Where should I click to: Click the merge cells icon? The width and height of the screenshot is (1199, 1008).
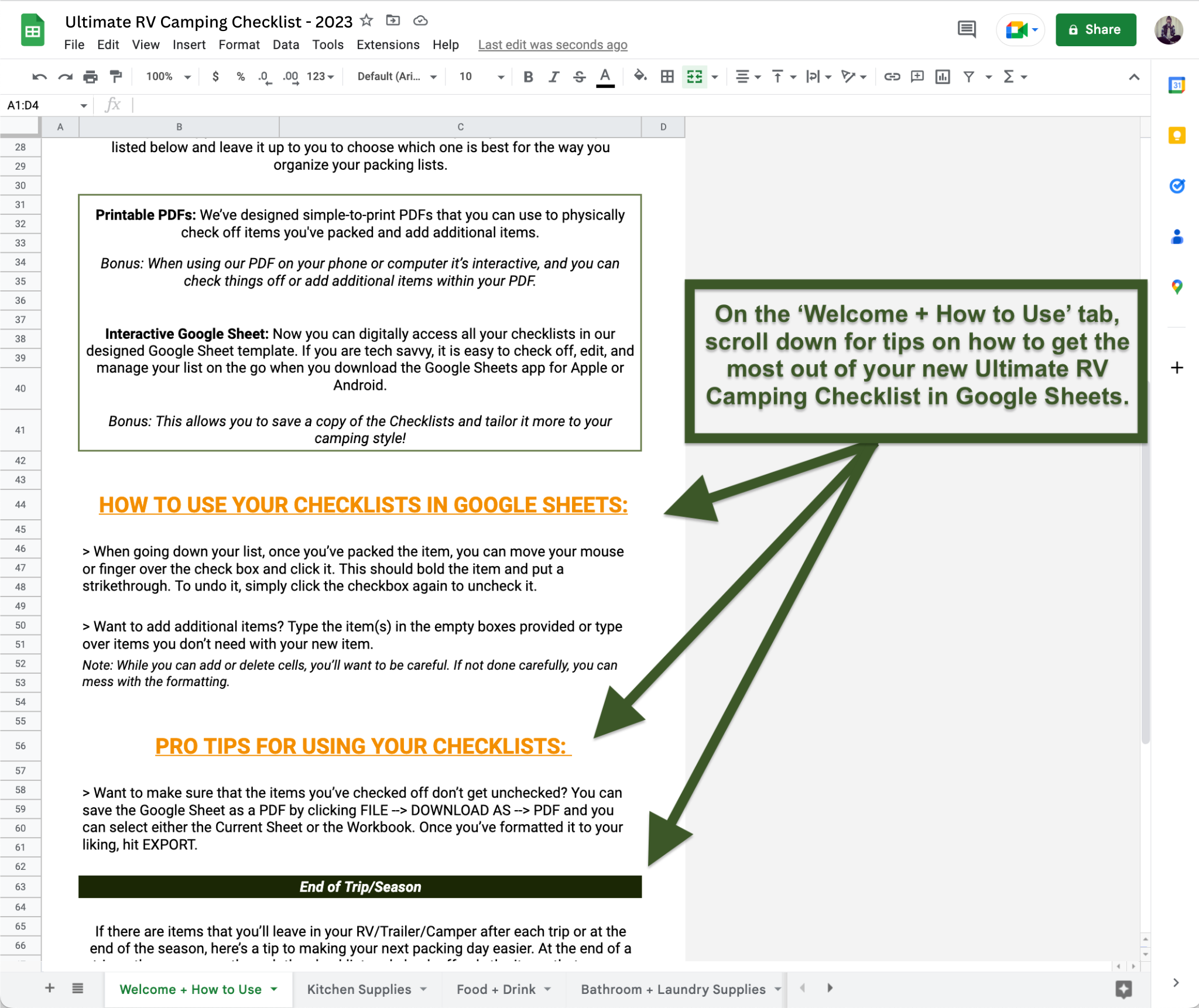pos(694,76)
